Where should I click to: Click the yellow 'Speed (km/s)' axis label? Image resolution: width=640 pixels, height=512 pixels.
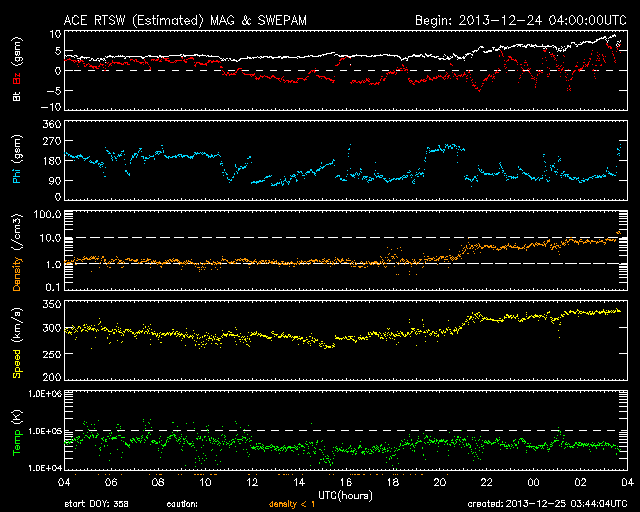click(x=17, y=343)
